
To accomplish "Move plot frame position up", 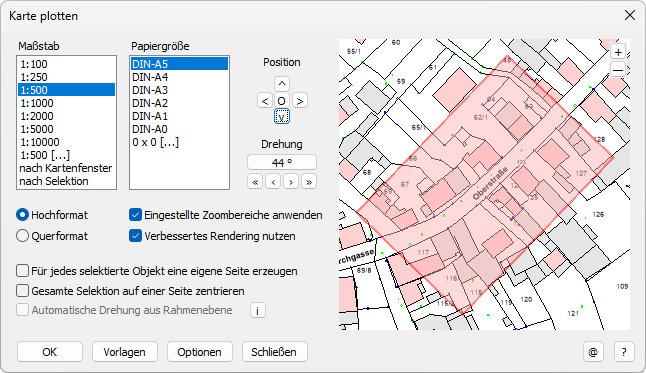I will coord(282,84).
